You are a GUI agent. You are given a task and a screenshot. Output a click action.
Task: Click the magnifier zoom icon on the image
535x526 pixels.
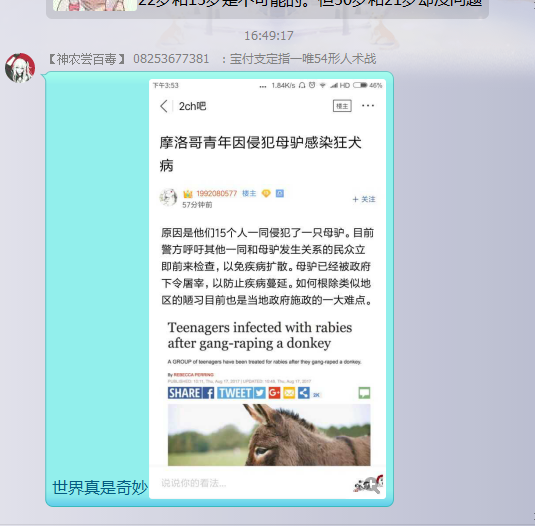pos(373,485)
